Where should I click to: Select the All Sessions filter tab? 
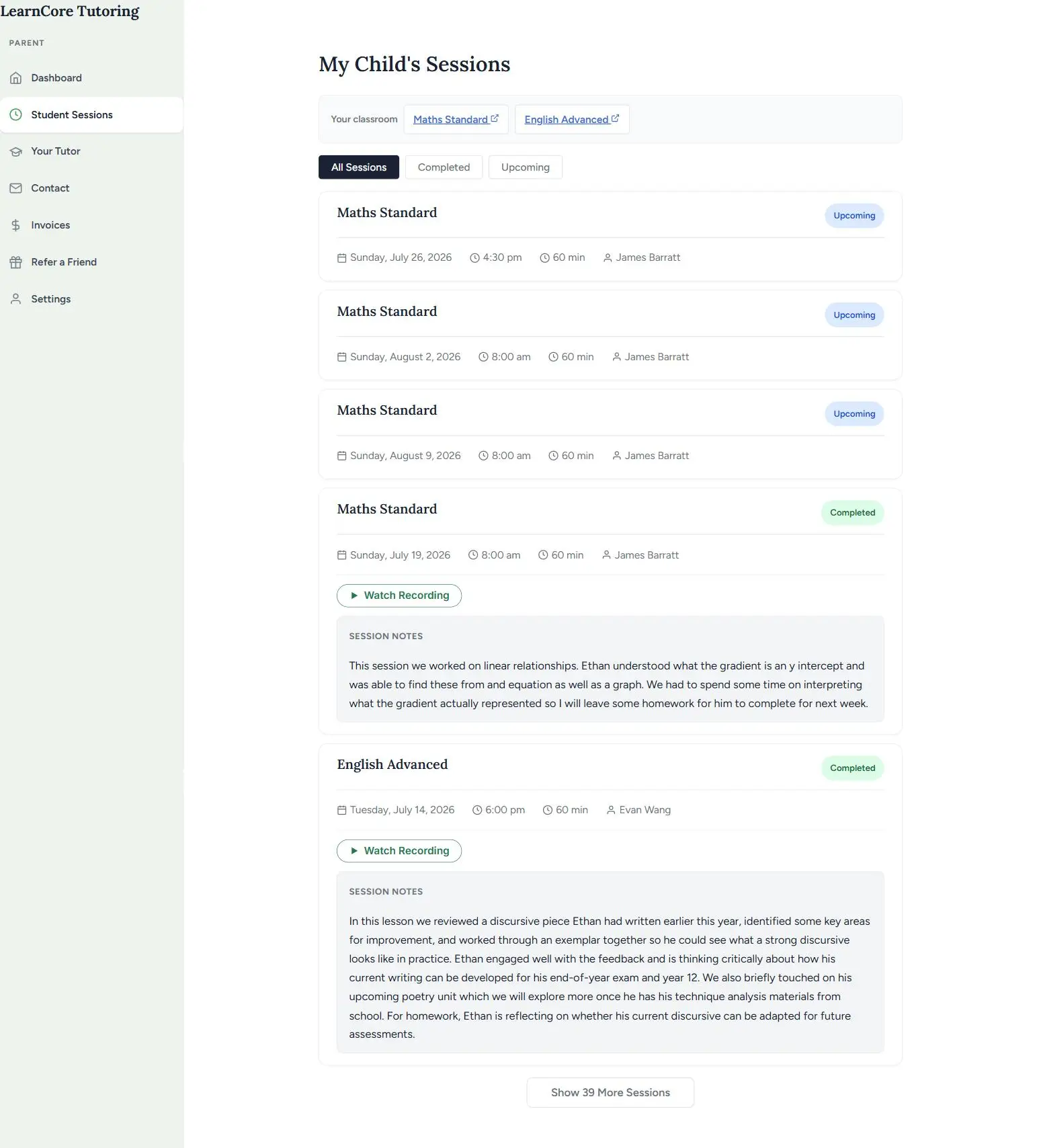pyautogui.click(x=359, y=167)
